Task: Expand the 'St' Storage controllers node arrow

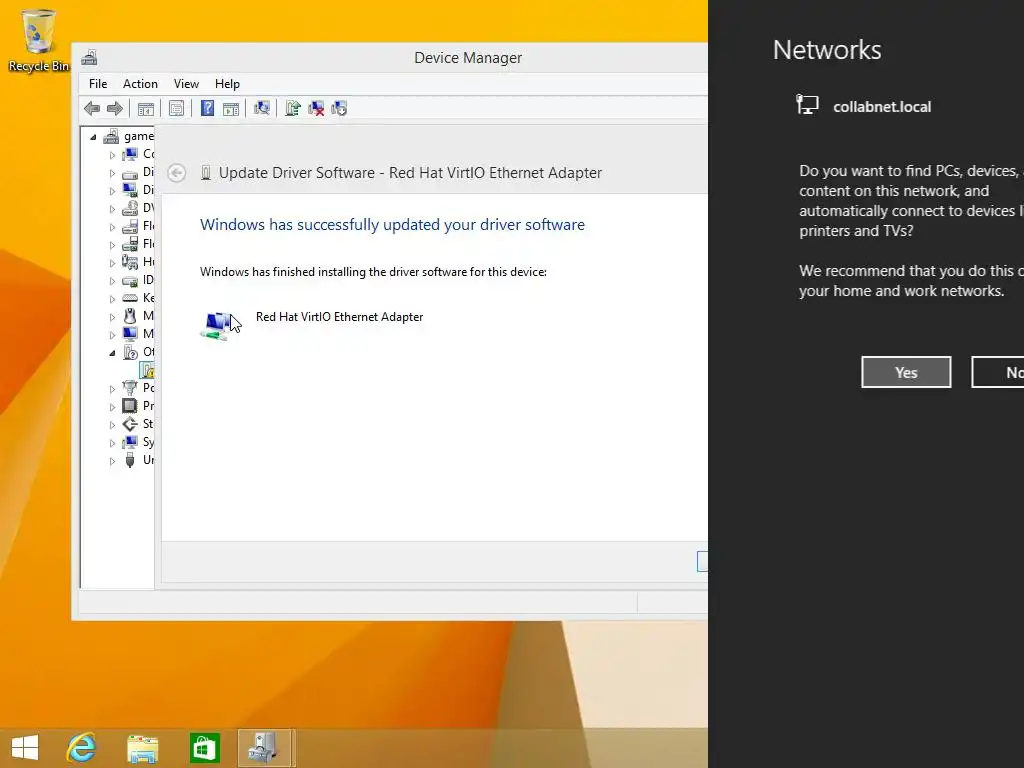Action: point(112,424)
